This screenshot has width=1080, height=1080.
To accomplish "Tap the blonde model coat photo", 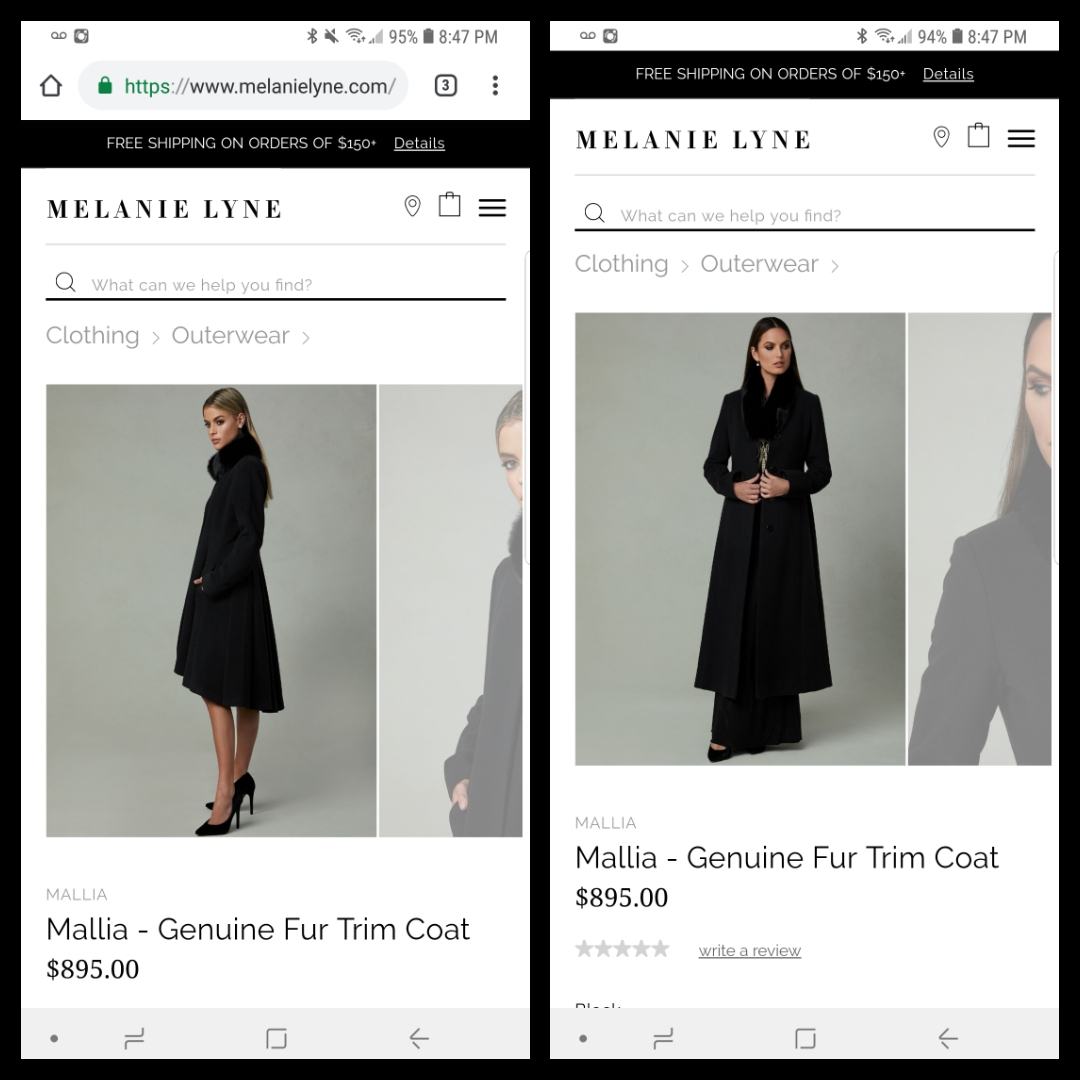I will tap(211, 610).
